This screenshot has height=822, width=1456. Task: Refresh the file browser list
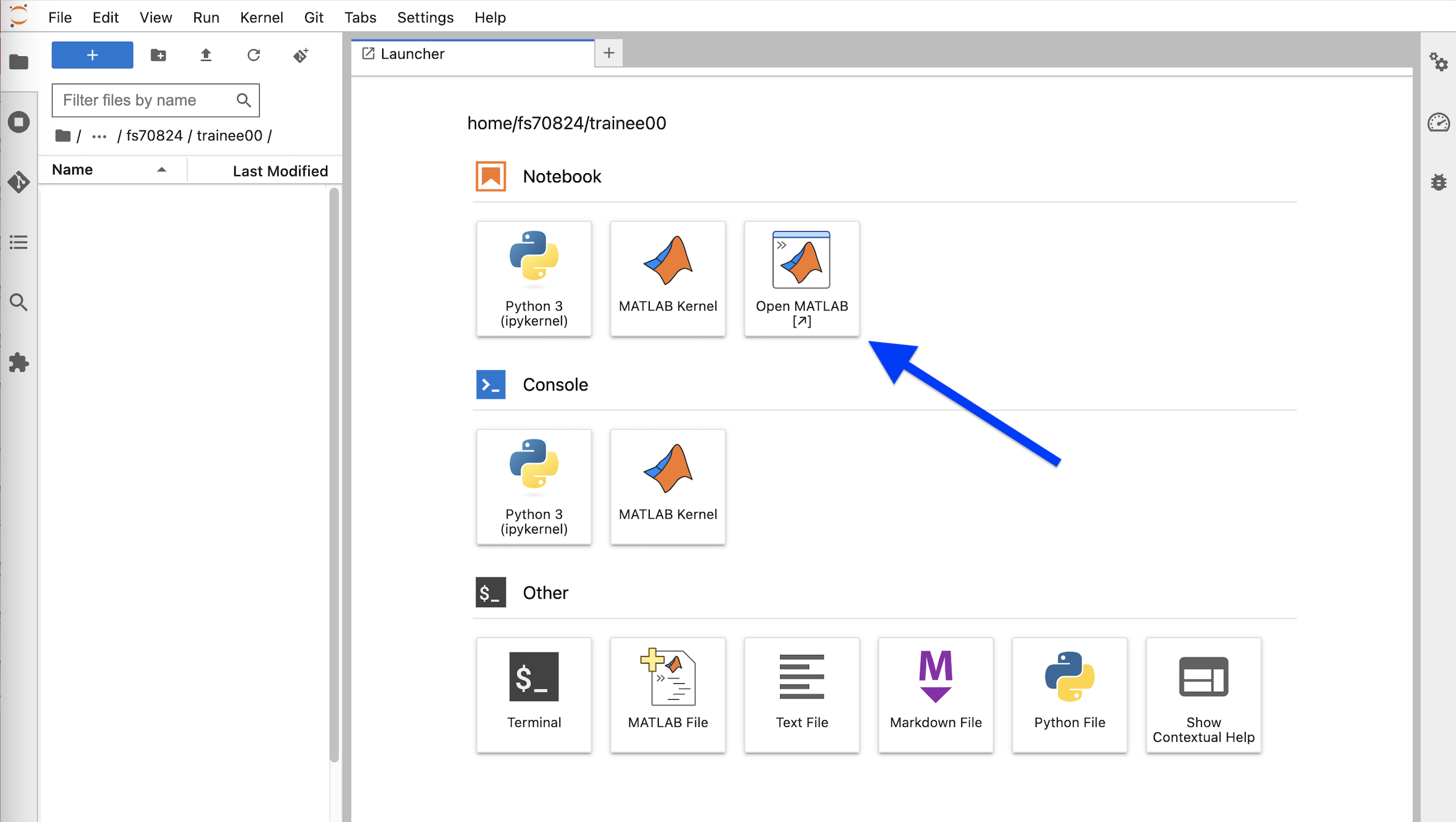pos(253,55)
